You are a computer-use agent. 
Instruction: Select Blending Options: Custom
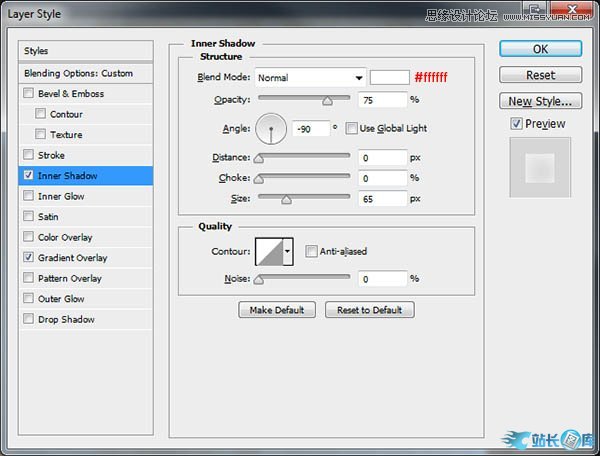pyautogui.click(x=86, y=73)
